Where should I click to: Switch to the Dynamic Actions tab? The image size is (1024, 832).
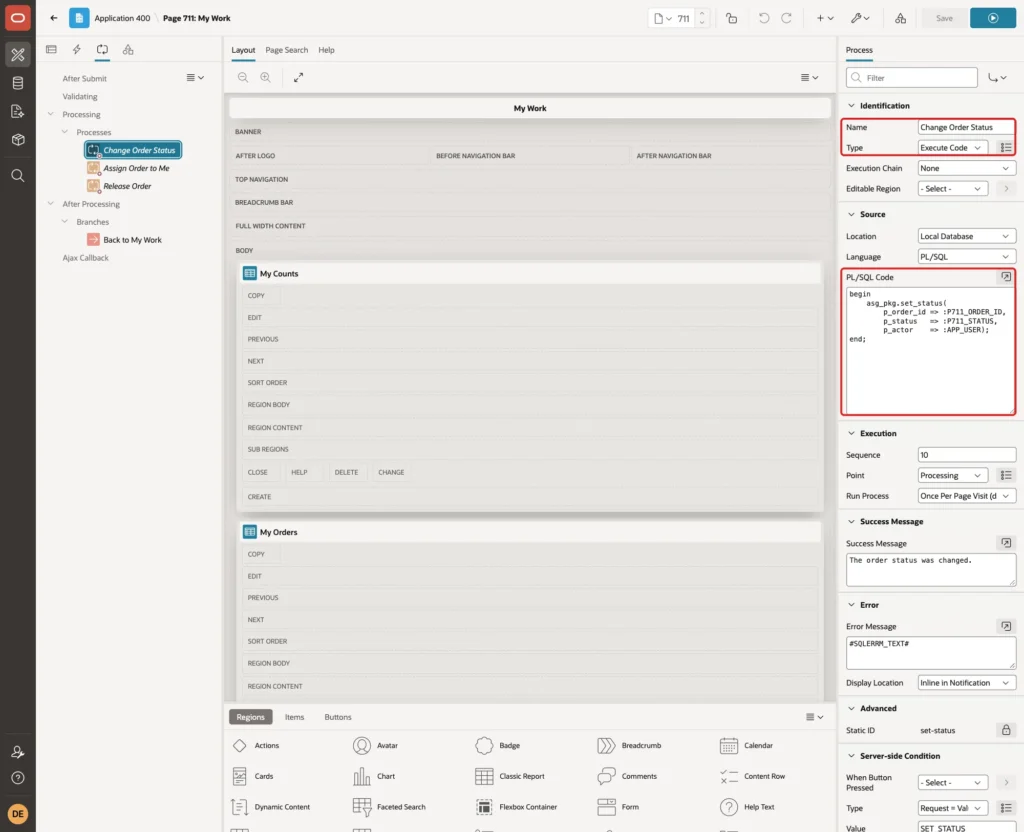tap(76, 50)
